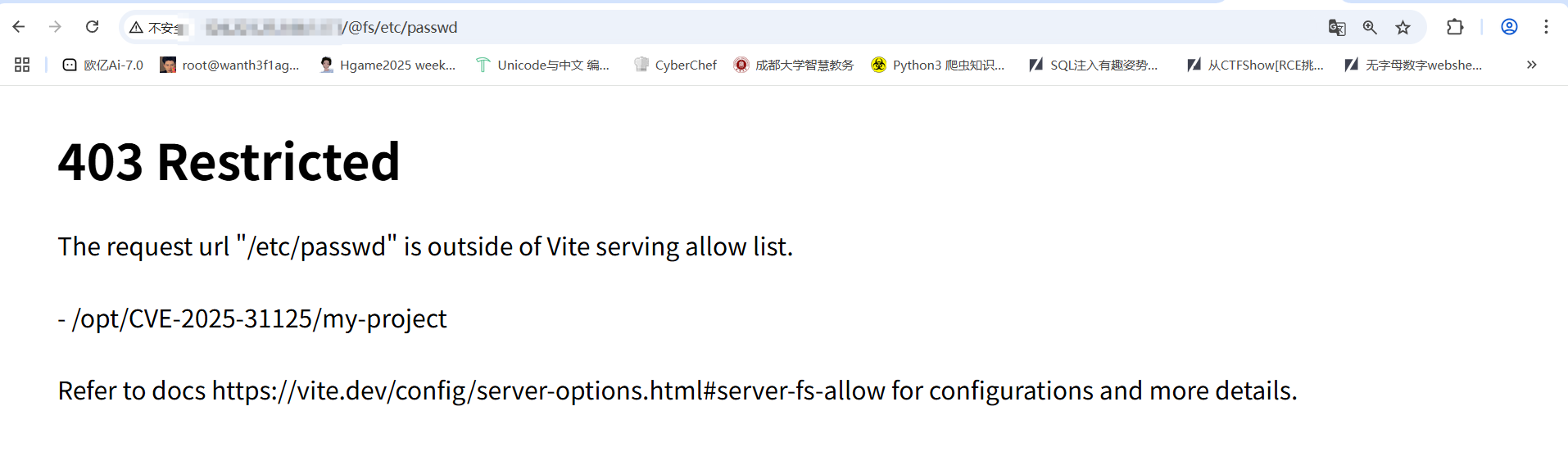Reload the current page
This screenshot has width=1568, height=465.
[x=93, y=27]
